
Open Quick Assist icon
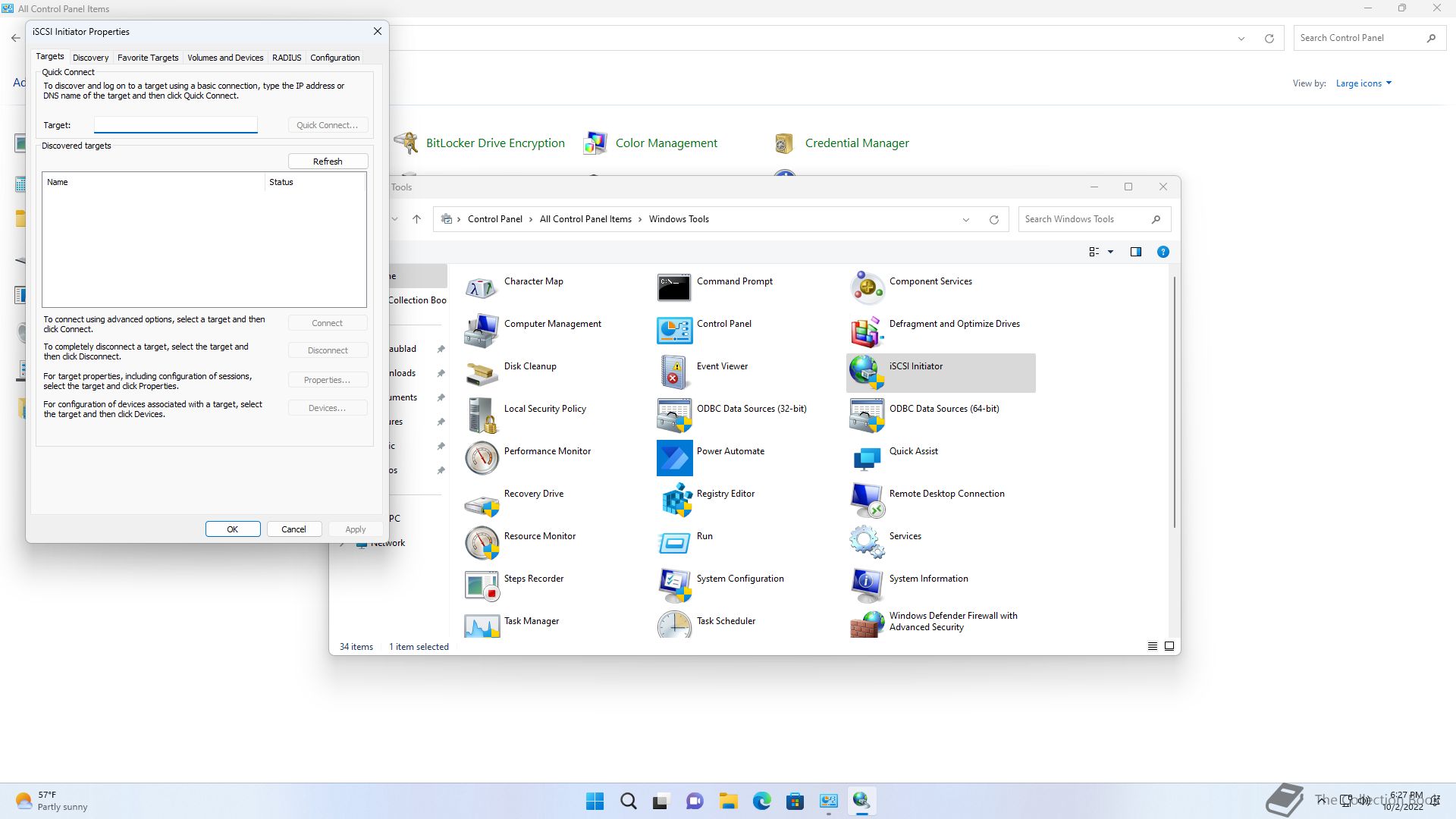pos(867,457)
